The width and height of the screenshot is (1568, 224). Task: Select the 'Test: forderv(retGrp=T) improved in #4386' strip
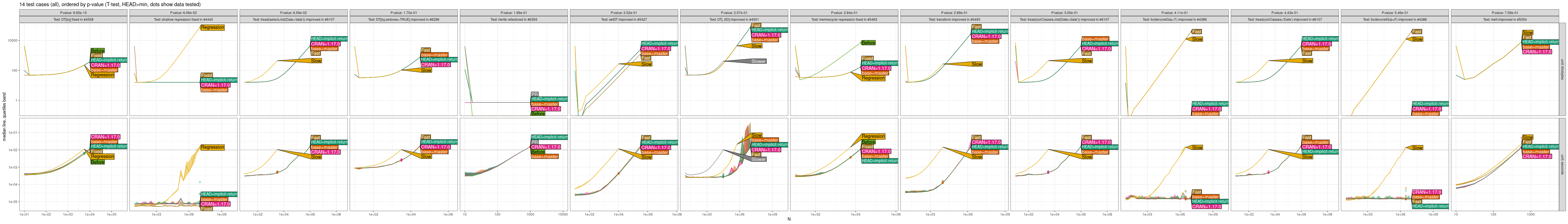pos(1175,20)
